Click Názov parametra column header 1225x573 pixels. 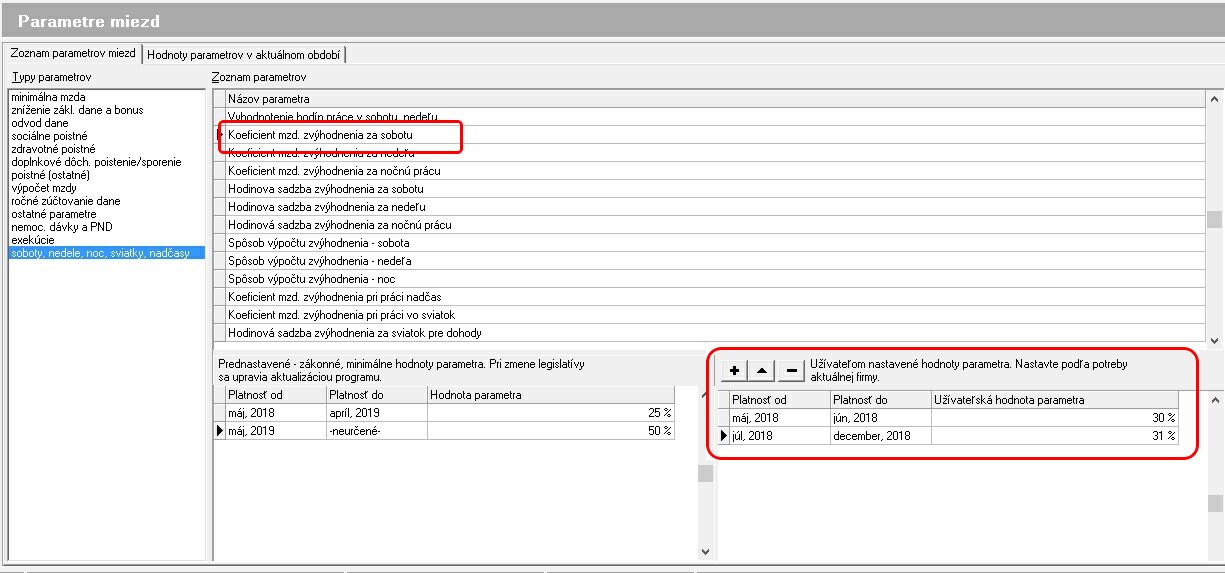tap(715, 99)
